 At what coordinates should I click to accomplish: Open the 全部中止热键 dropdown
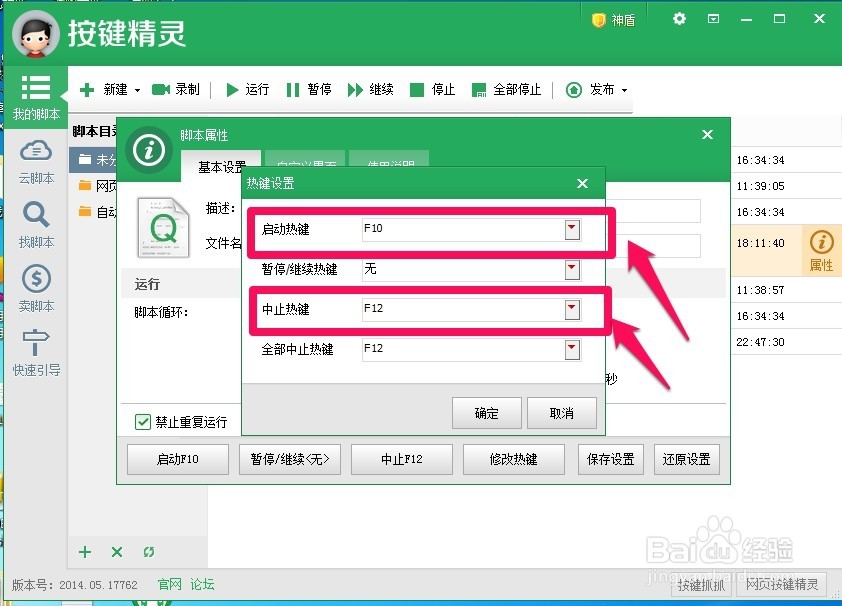click(572, 350)
